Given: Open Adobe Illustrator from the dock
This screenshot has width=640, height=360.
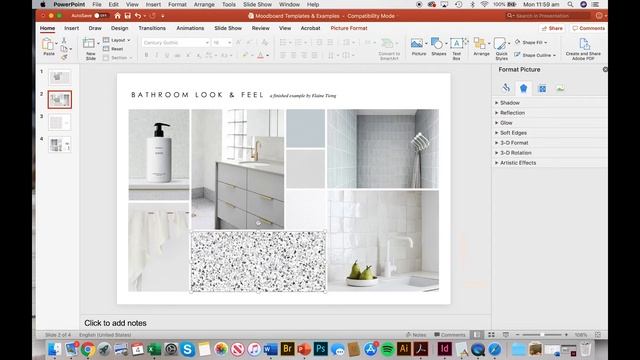Looking at the screenshot, I should click(x=404, y=349).
